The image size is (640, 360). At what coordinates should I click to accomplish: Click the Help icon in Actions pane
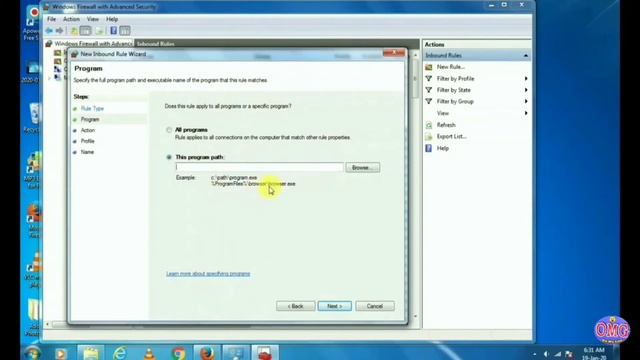[429, 148]
